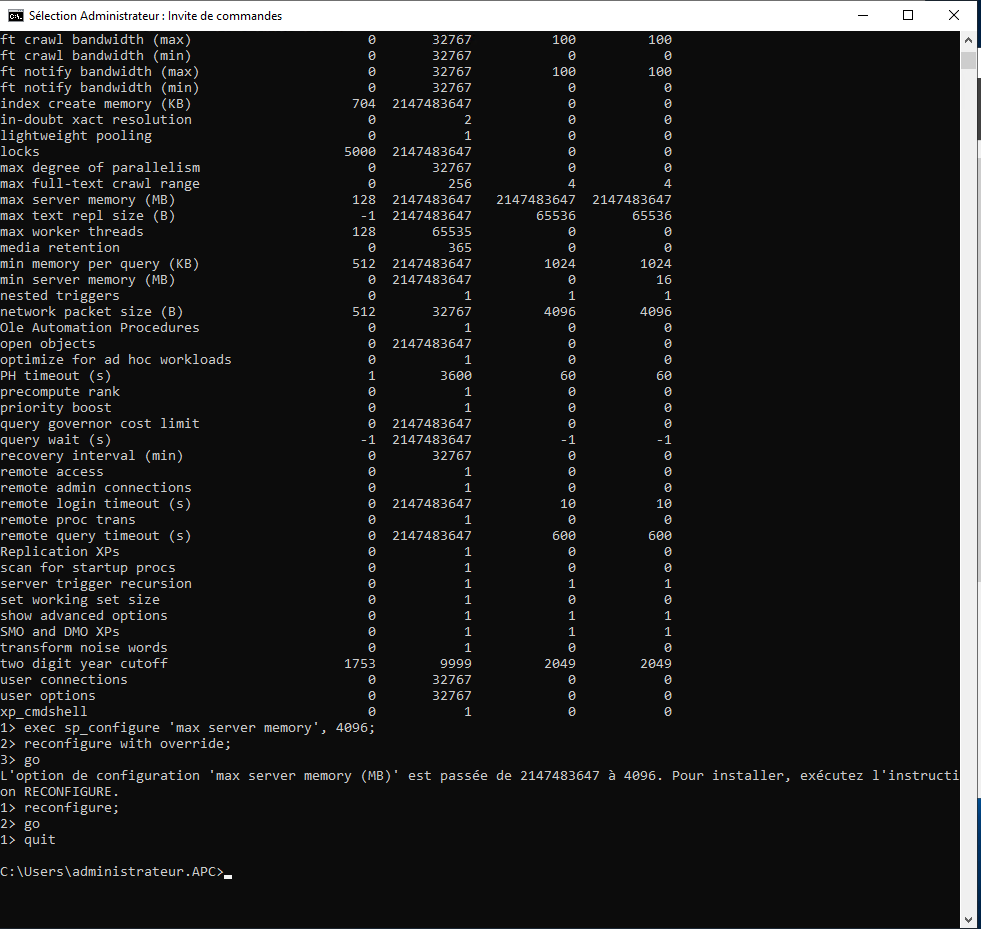The width and height of the screenshot is (981, 929).
Task: Click 'reconfigure with override;' command line
Action: tap(116, 743)
